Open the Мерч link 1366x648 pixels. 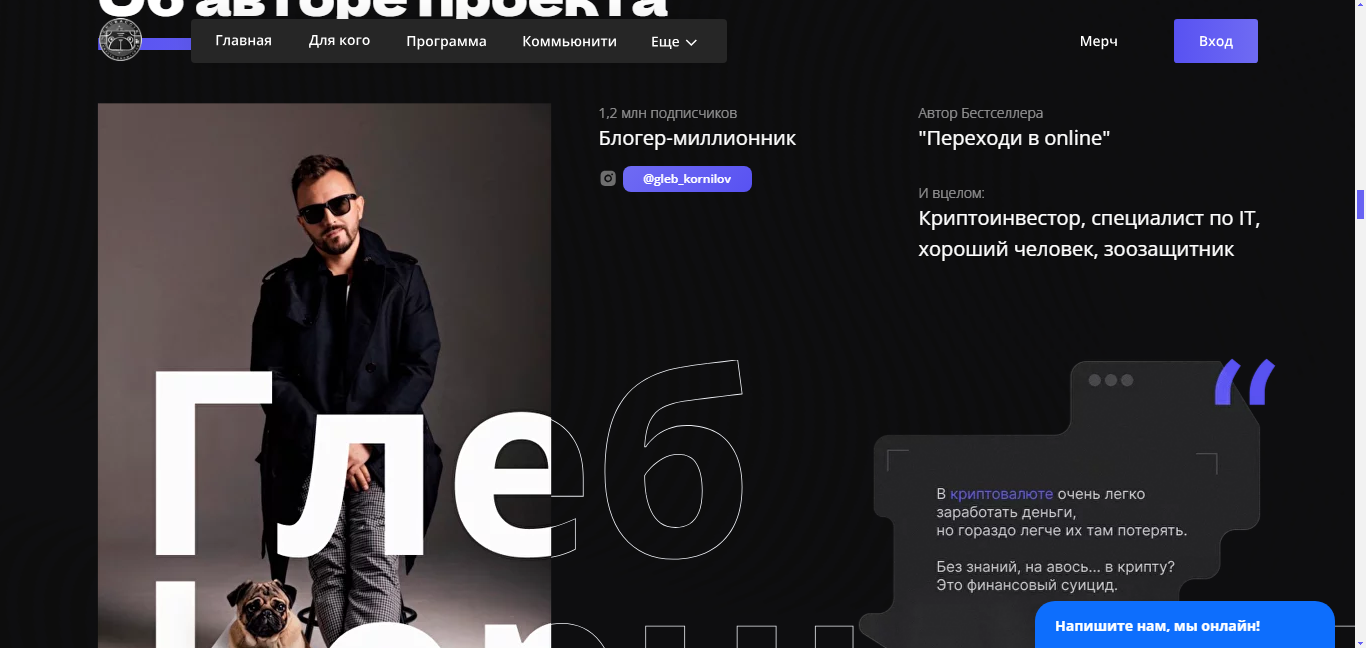(1098, 42)
